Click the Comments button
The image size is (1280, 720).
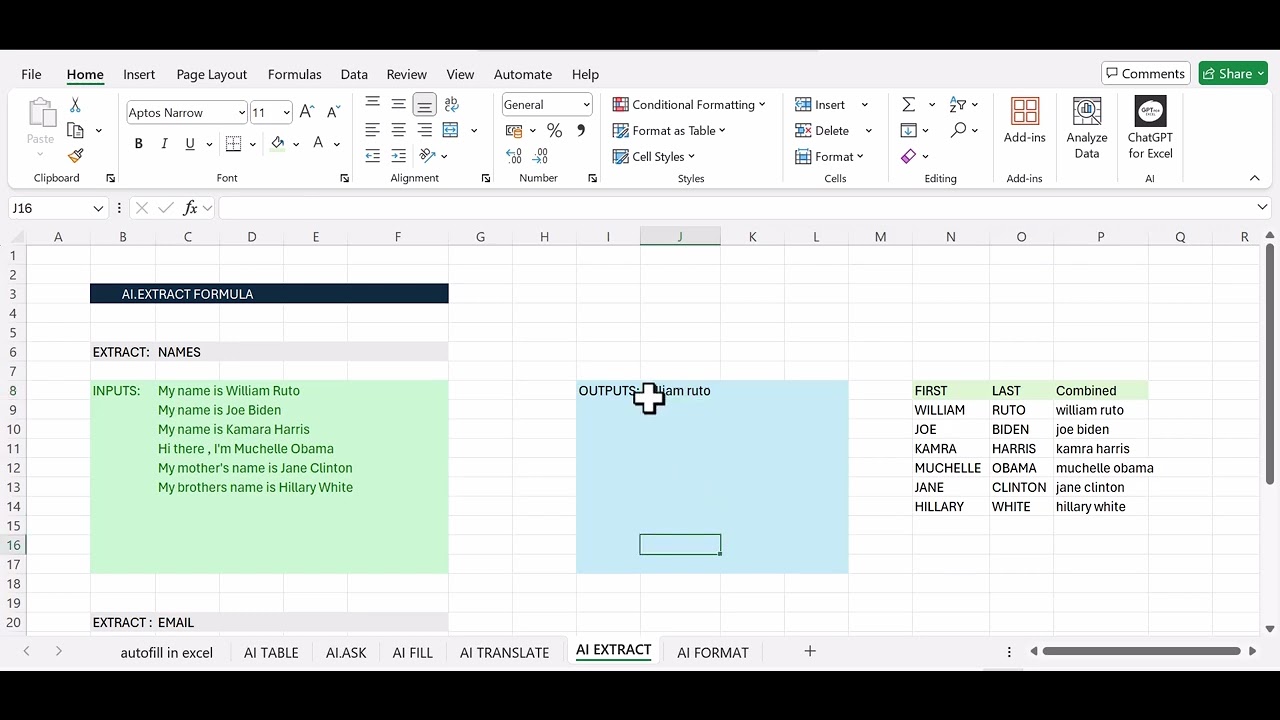pyautogui.click(x=1144, y=73)
